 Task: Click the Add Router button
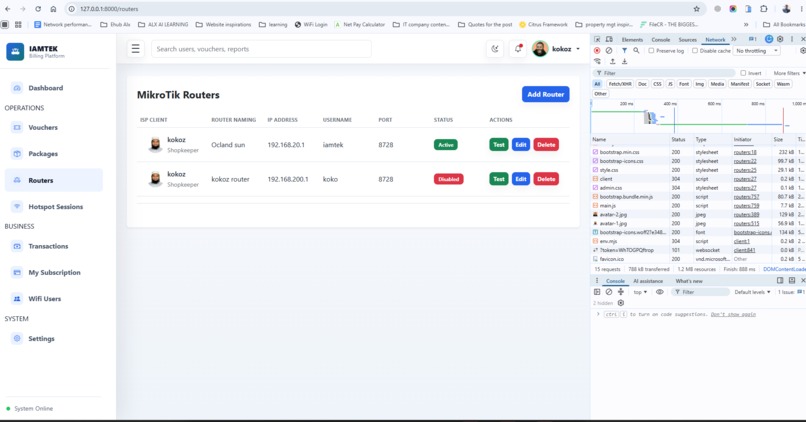[x=545, y=94]
